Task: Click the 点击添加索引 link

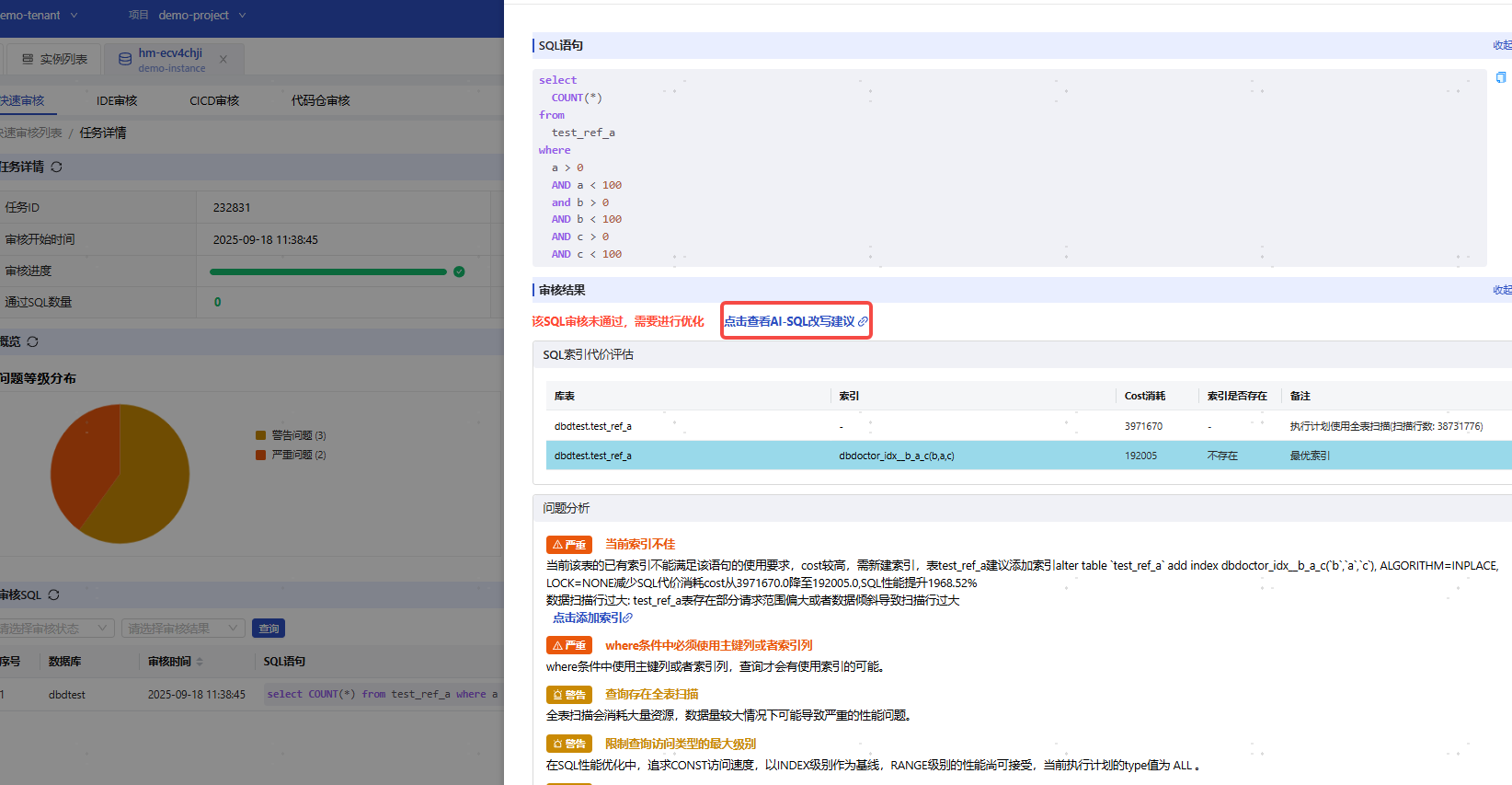Action: [592, 618]
